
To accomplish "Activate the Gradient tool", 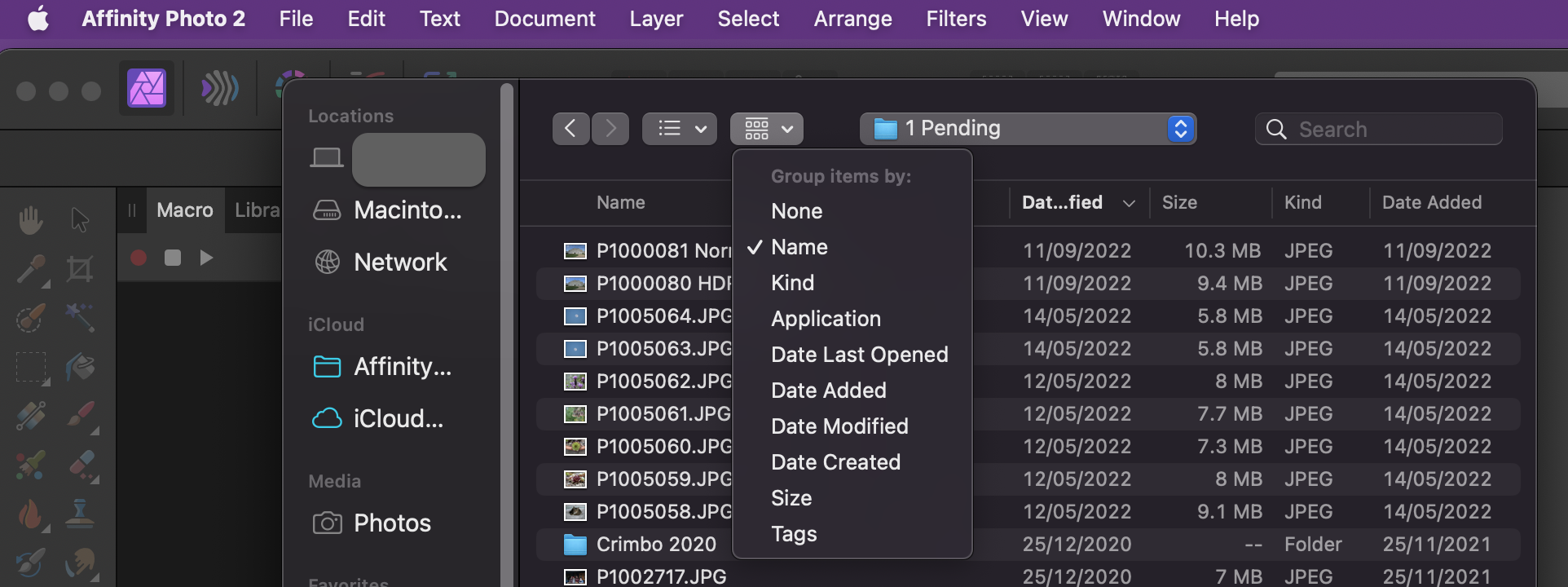I will coord(31,417).
